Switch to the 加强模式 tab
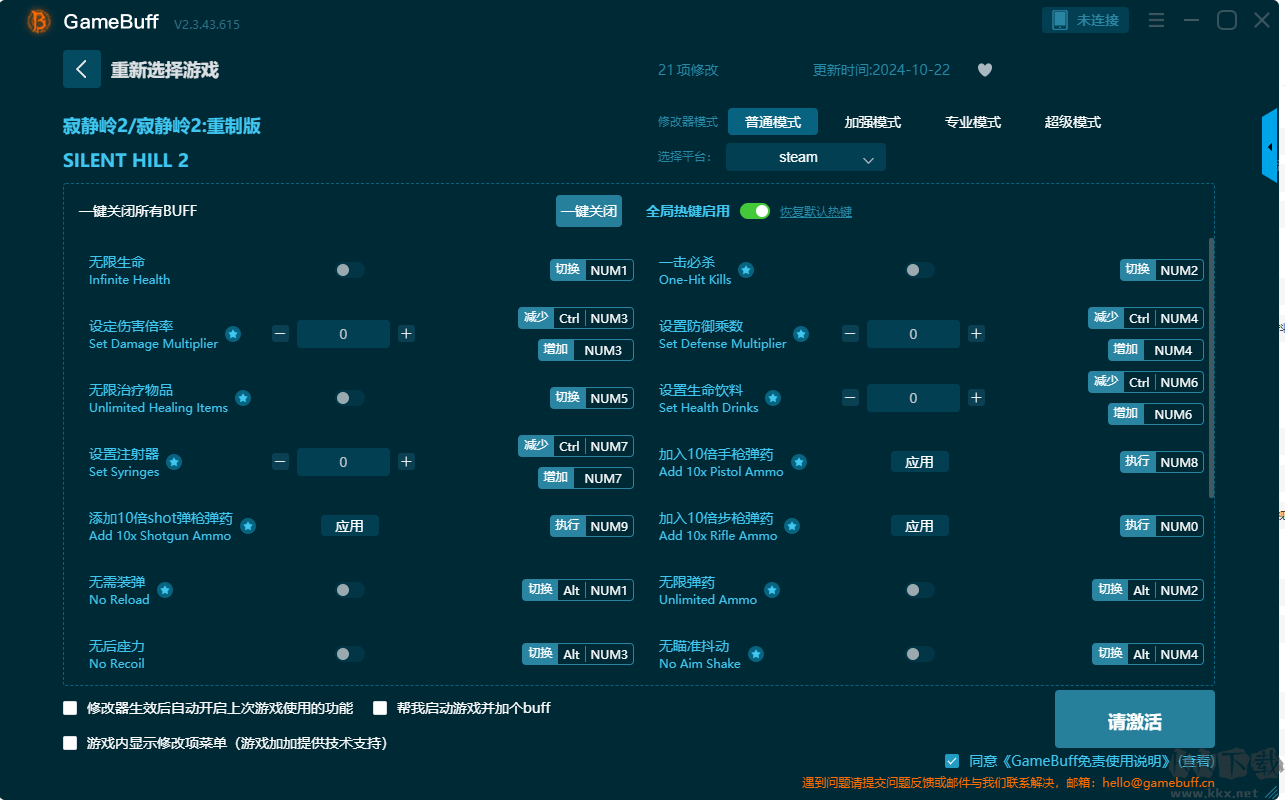1285x800 pixels. pyautogui.click(x=873, y=122)
